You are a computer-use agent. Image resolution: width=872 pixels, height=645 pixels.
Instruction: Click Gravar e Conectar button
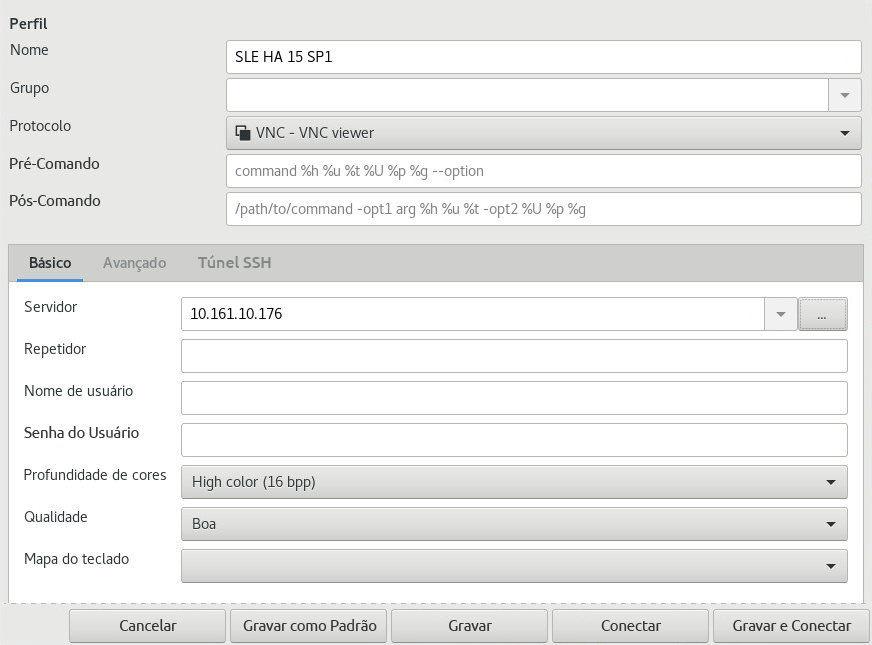tap(791, 626)
